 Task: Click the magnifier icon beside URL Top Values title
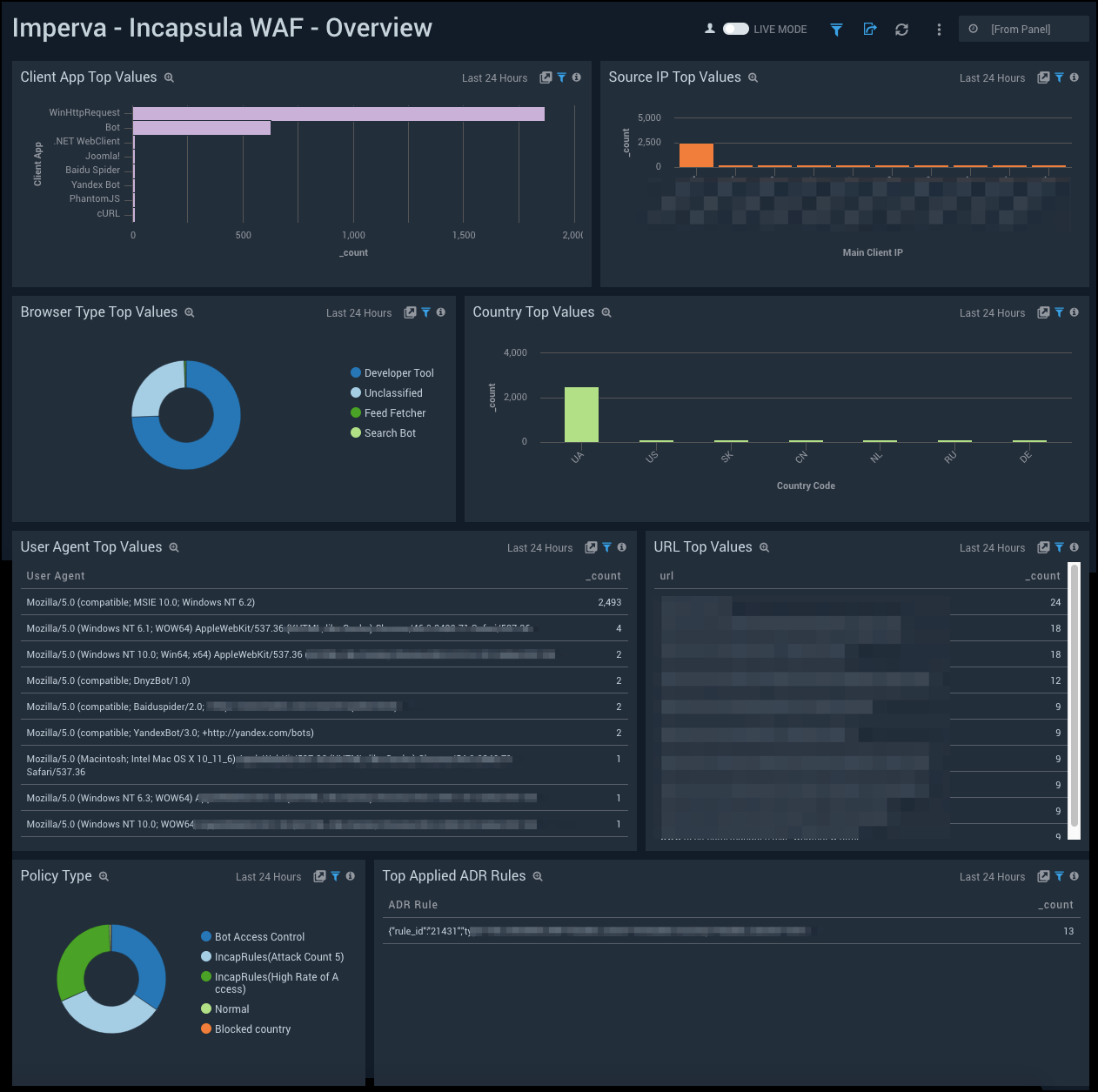[765, 547]
